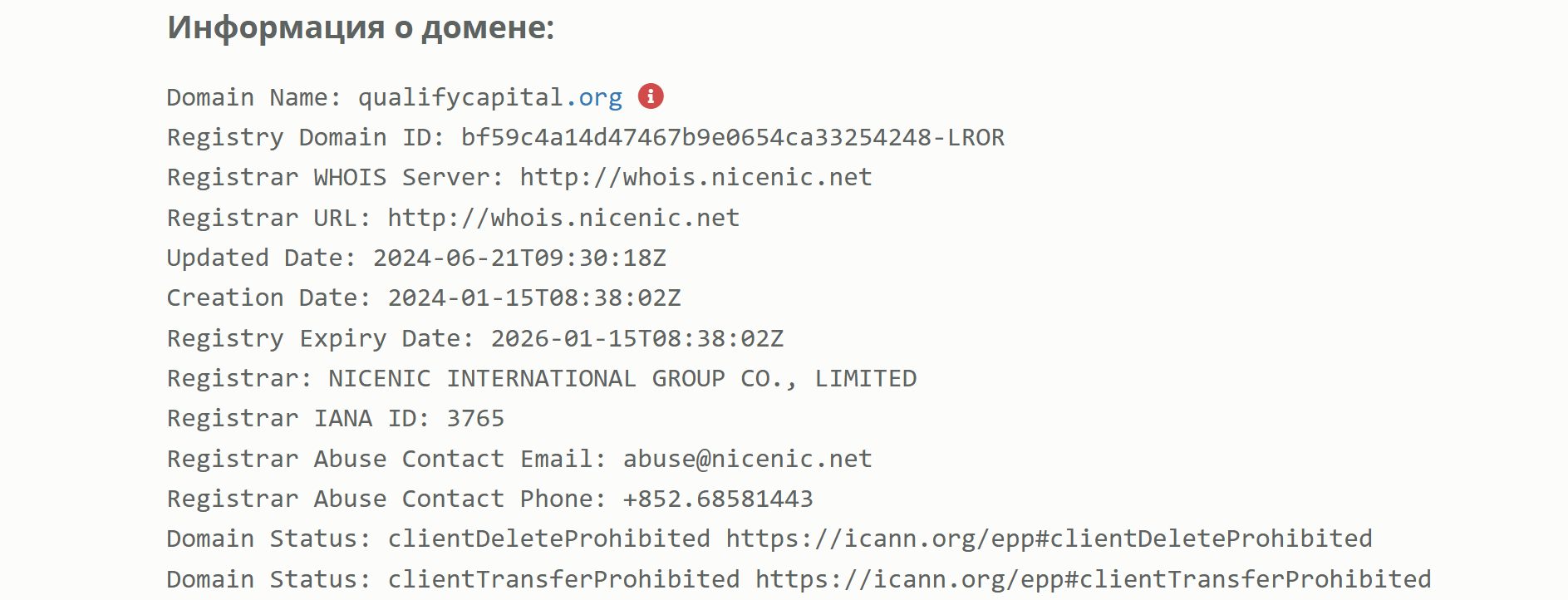Click the icann.org clientTransferProhibited URL

[x=1094, y=579]
